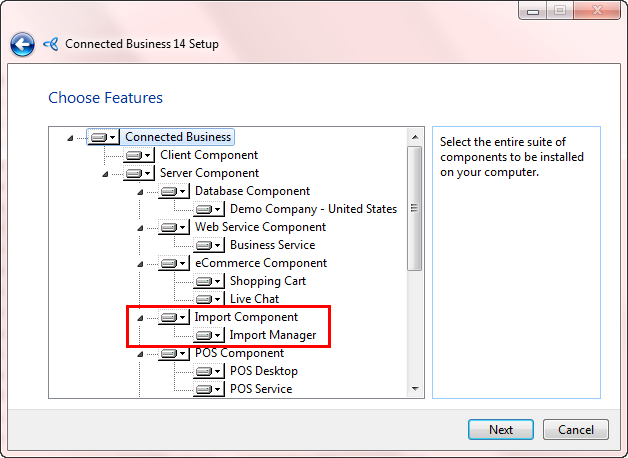Image resolution: width=628 pixels, height=458 pixels.
Task: Select the Import Component tree item
Action: [x=246, y=317]
